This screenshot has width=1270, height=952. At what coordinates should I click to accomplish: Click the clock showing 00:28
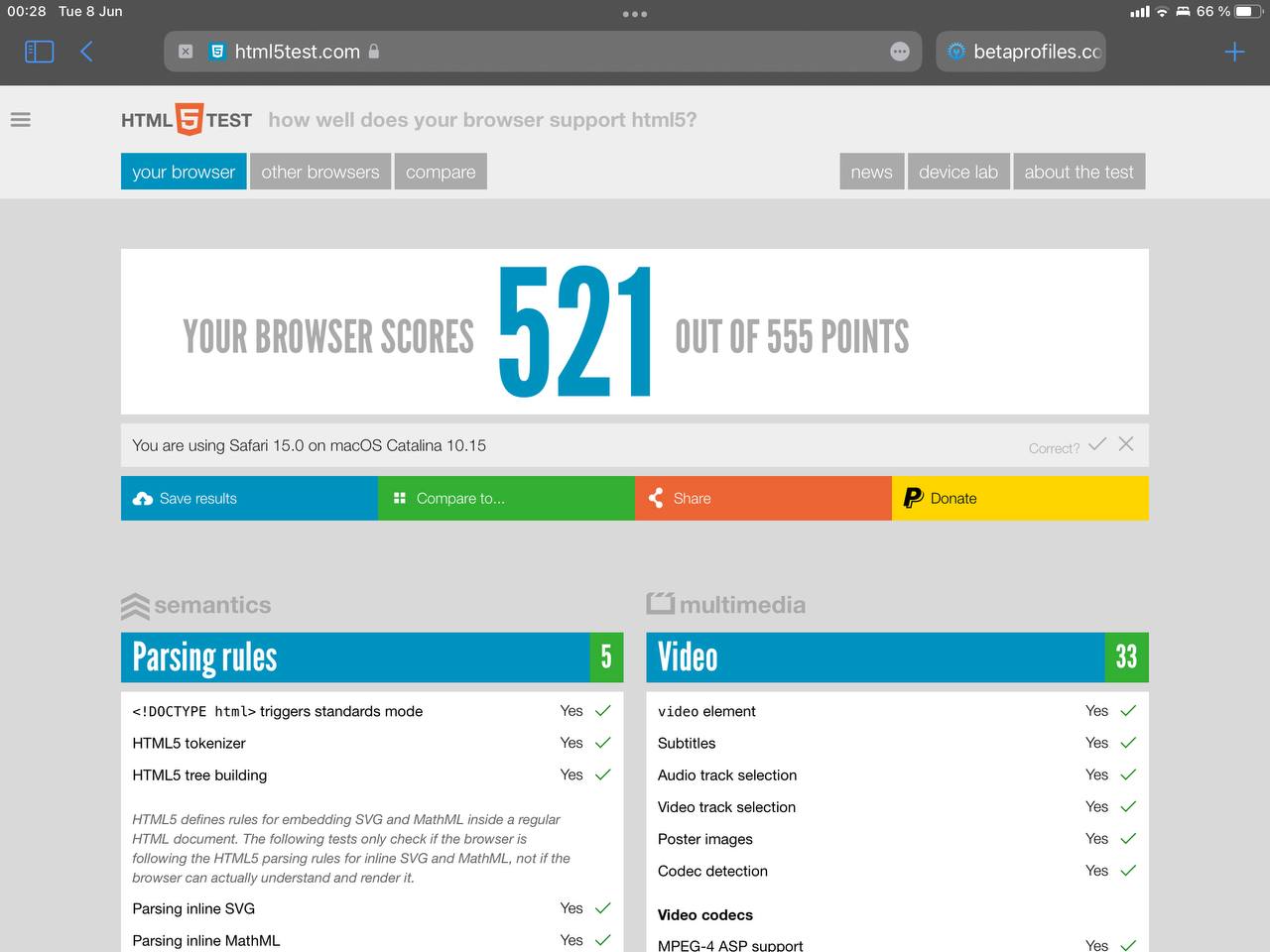27,11
